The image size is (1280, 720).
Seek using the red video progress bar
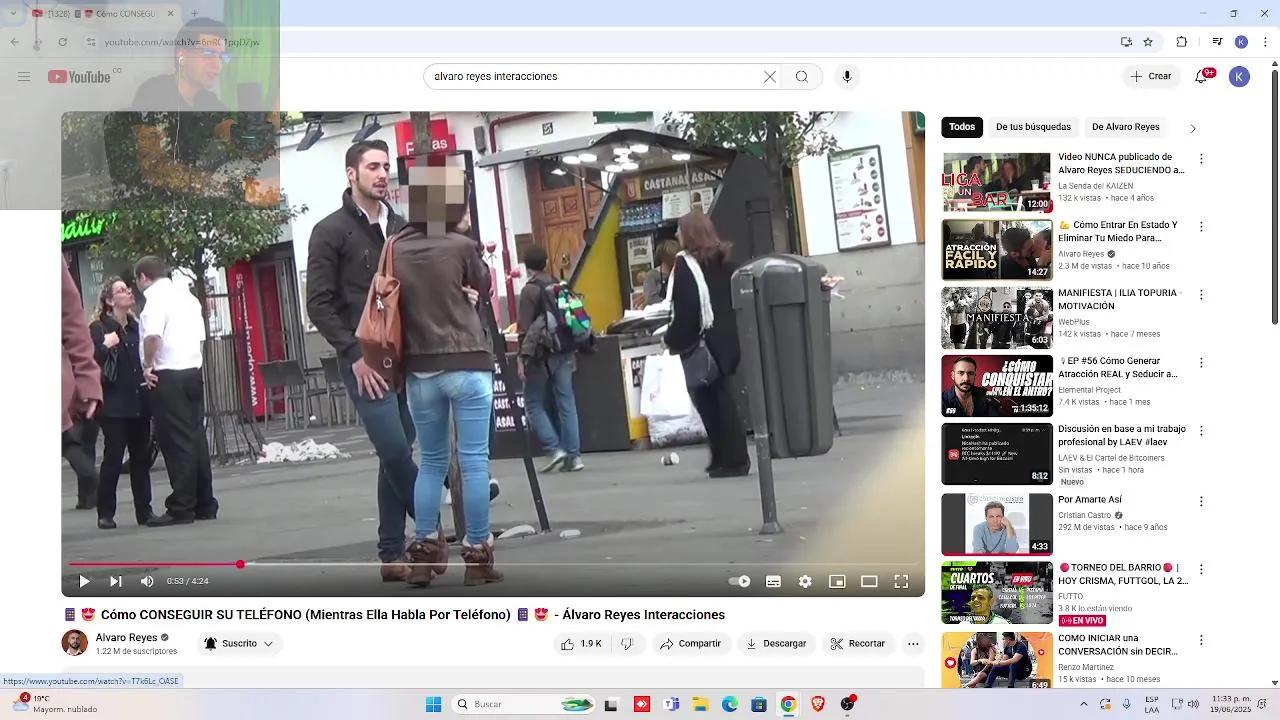493,564
